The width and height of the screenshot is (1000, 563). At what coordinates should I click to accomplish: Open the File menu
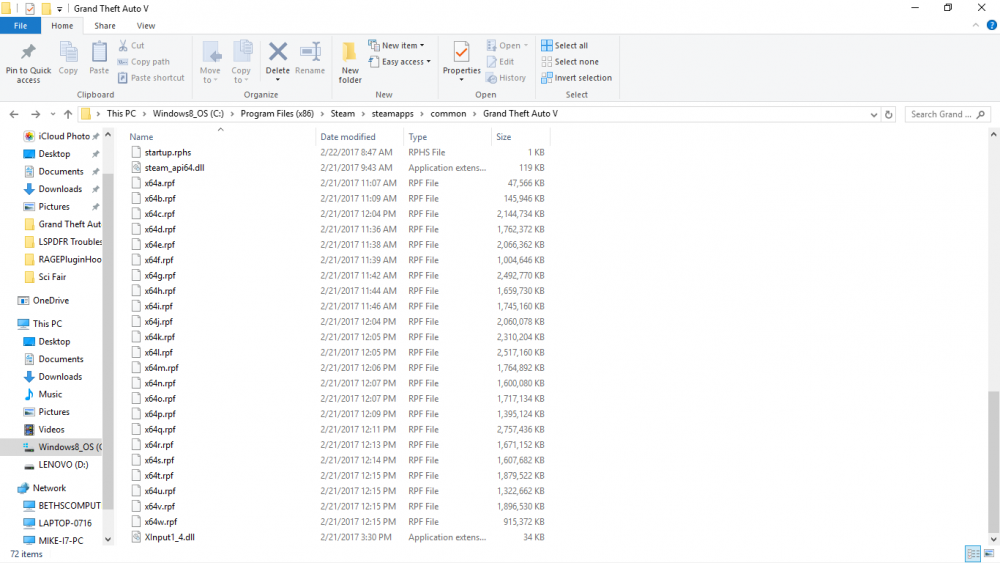[x=20, y=26]
